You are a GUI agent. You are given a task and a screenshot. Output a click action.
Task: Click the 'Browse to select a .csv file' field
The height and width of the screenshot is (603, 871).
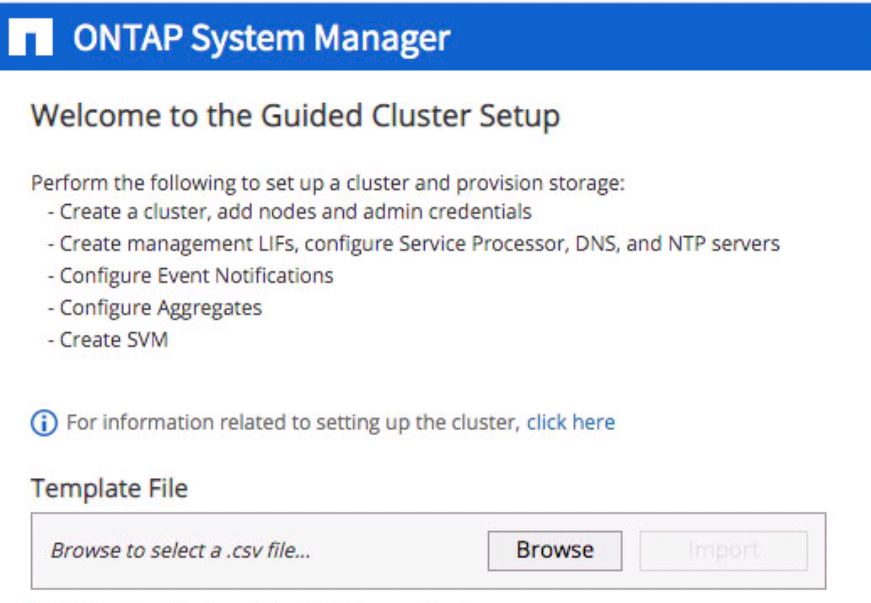pos(180,550)
